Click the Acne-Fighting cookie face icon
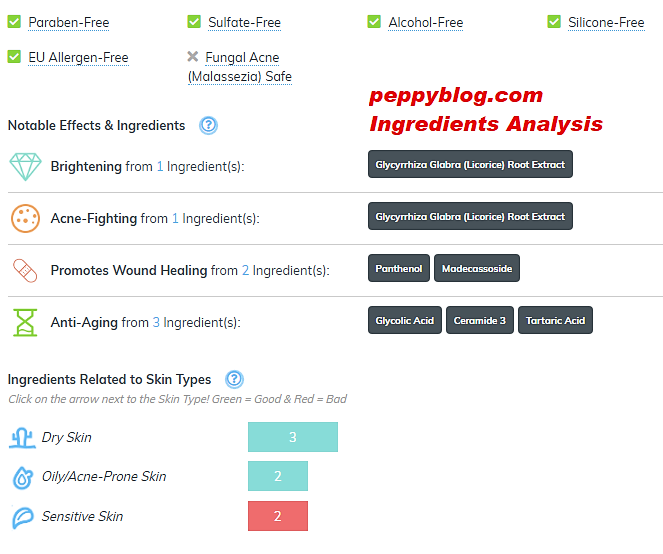663x554 pixels. click(x=25, y=218)
